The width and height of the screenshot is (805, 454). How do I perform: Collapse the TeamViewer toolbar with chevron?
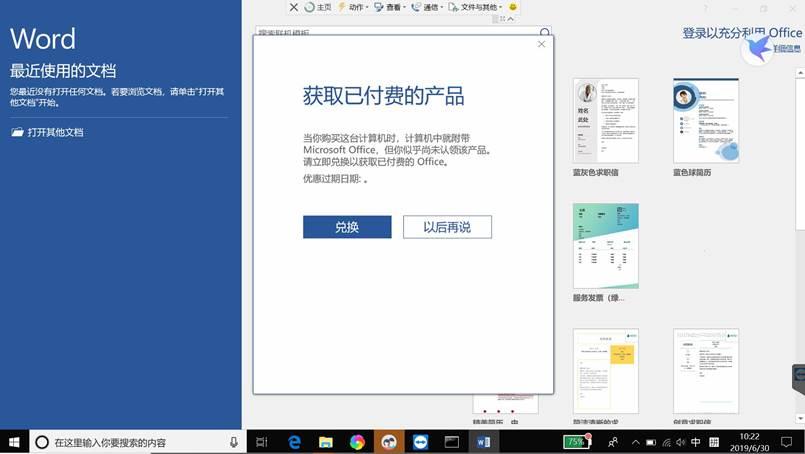[x=511, y=19]
